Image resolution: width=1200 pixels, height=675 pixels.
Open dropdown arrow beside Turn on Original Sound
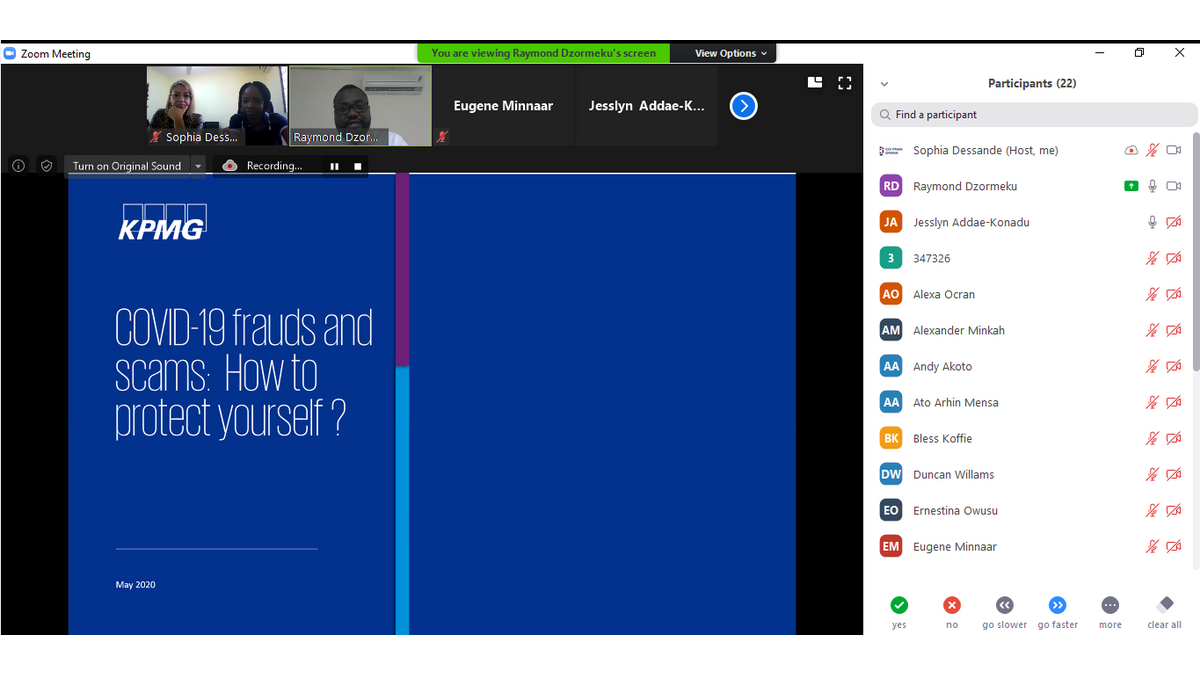pos(198,166)
